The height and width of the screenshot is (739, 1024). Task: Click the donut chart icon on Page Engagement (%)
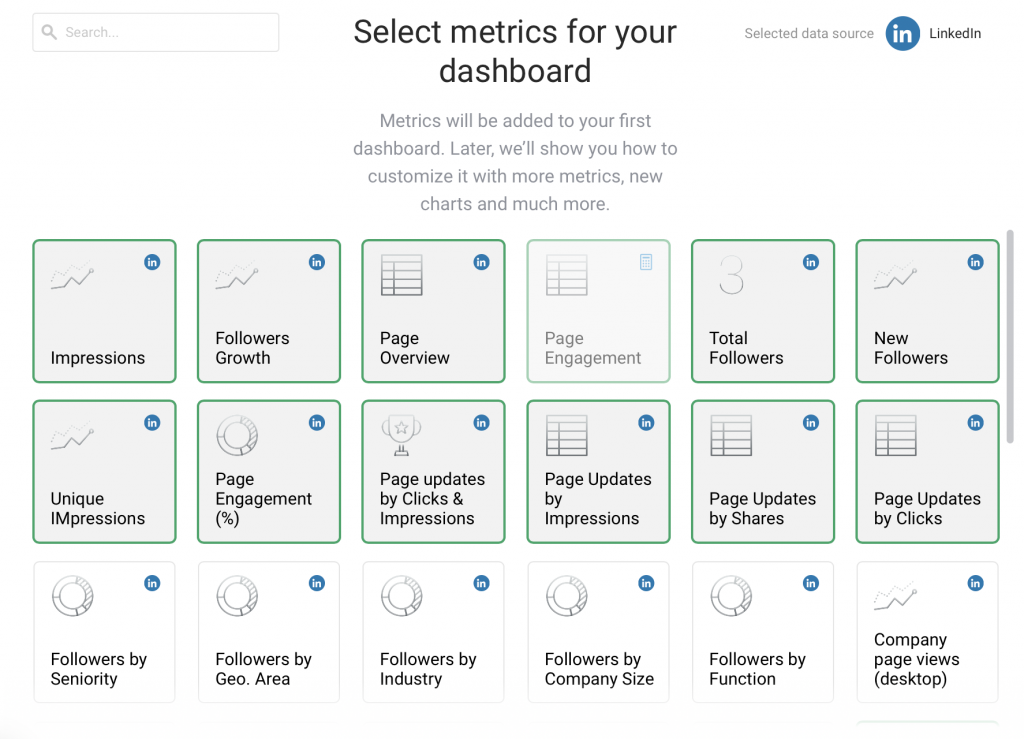click(237, 436)
